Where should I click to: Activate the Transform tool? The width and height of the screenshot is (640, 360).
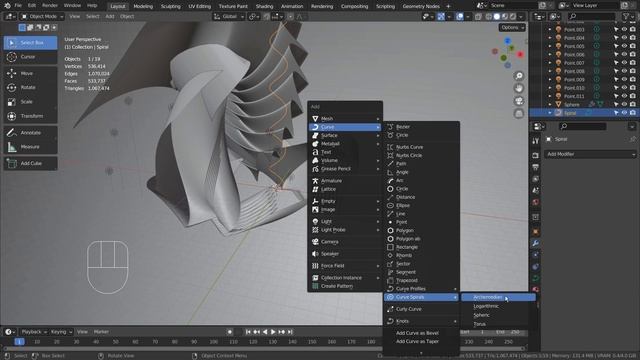[31, 116]
